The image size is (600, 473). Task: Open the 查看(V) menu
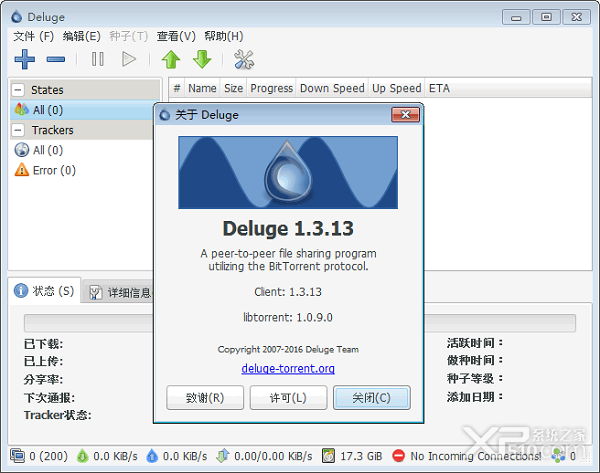click(x=176, y=36)
